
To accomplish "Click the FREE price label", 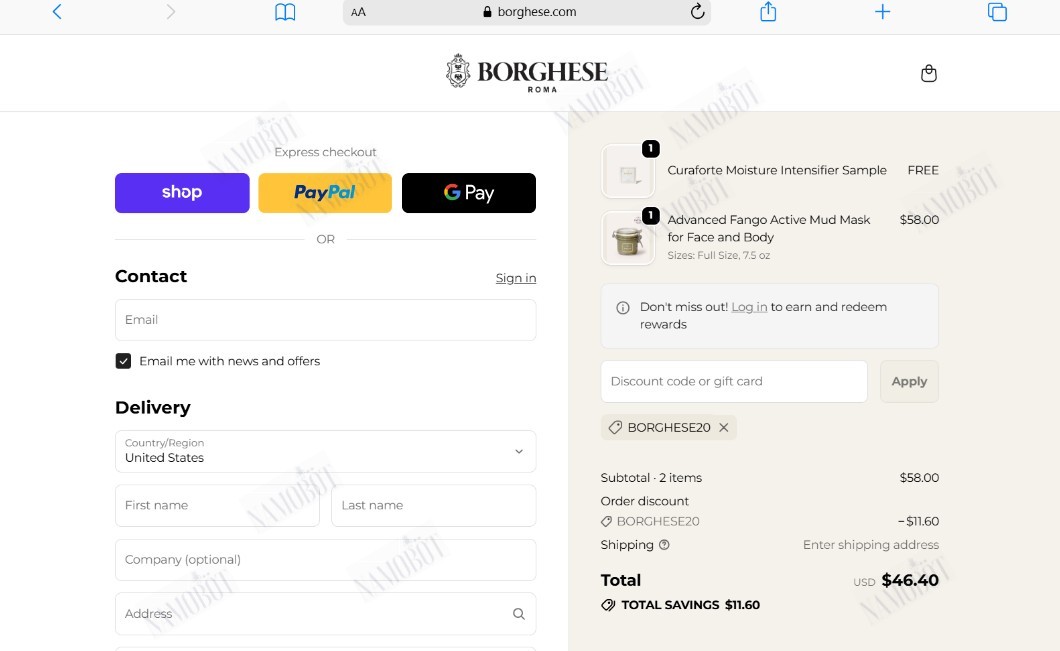I will point(923,170).
